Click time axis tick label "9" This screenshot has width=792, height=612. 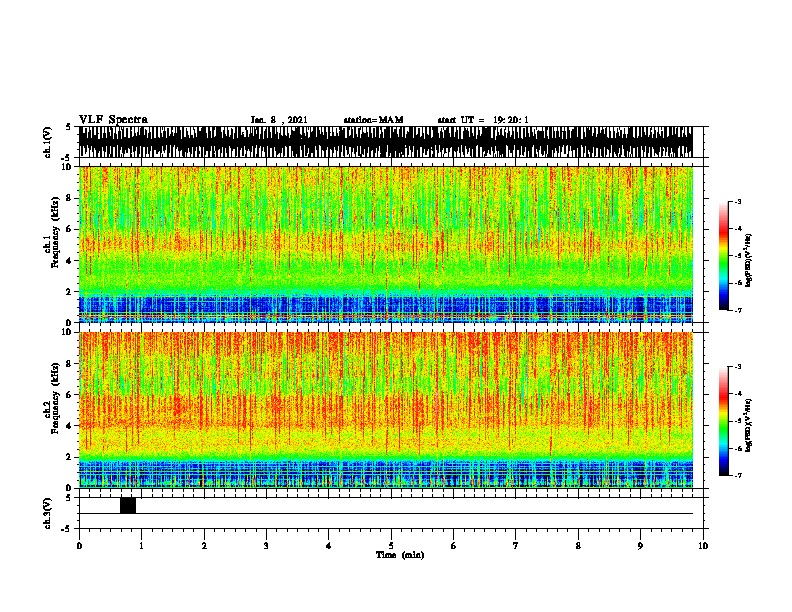click(640, 546)
